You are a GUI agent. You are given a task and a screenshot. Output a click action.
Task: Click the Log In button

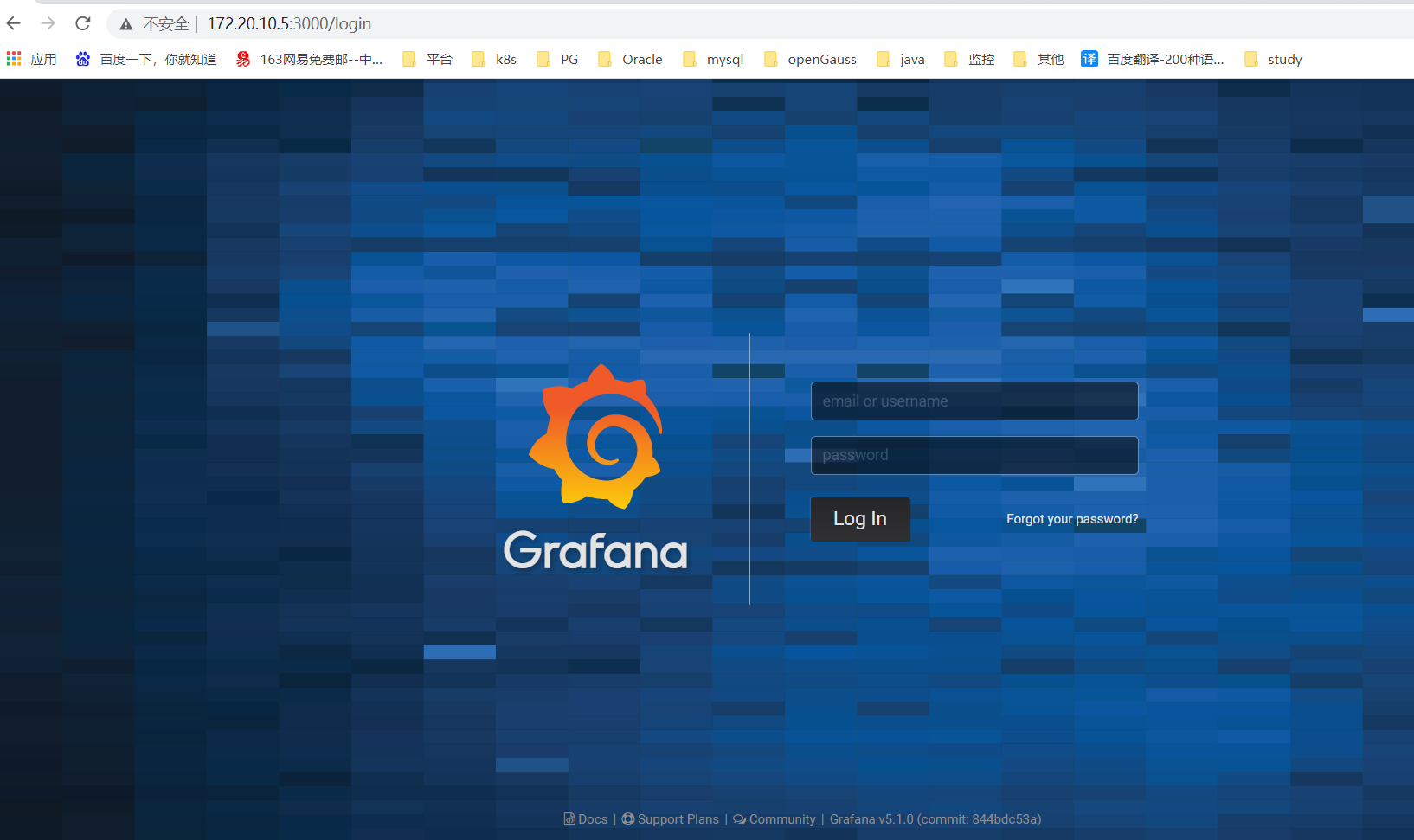pos(860,519)
